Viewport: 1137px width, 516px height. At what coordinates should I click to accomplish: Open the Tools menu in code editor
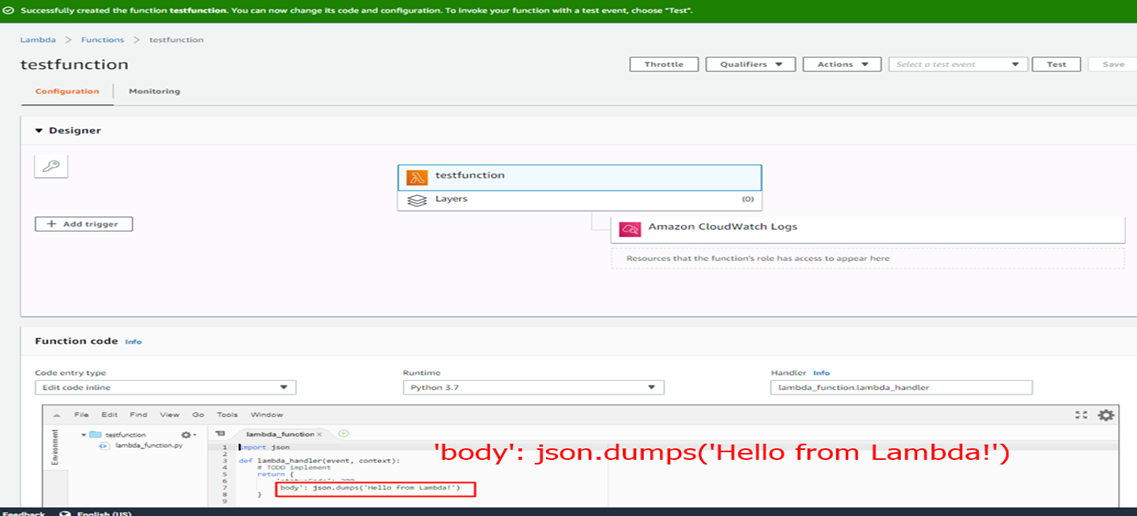point(227,414)
